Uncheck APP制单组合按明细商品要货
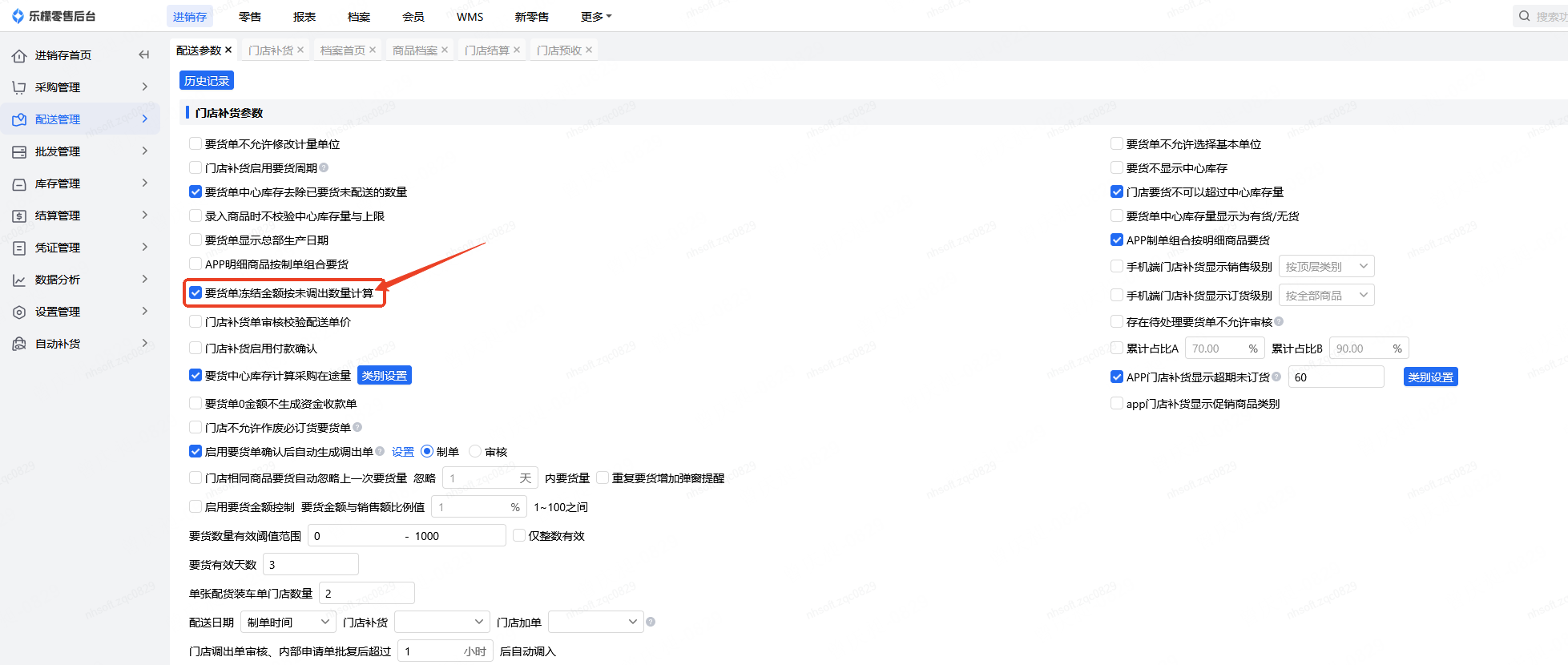This screenshot has width=1568, height=665. pos(1117,240)
